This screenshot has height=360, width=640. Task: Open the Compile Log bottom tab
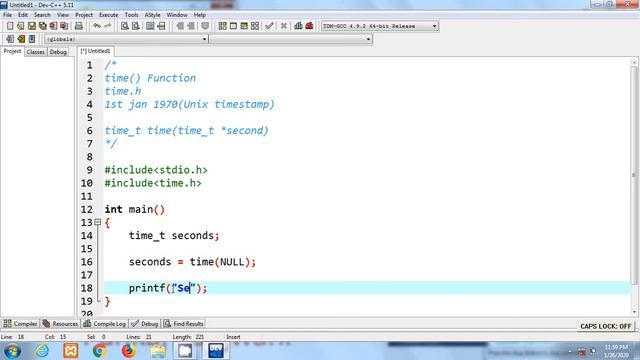click(x=105, y=324)
